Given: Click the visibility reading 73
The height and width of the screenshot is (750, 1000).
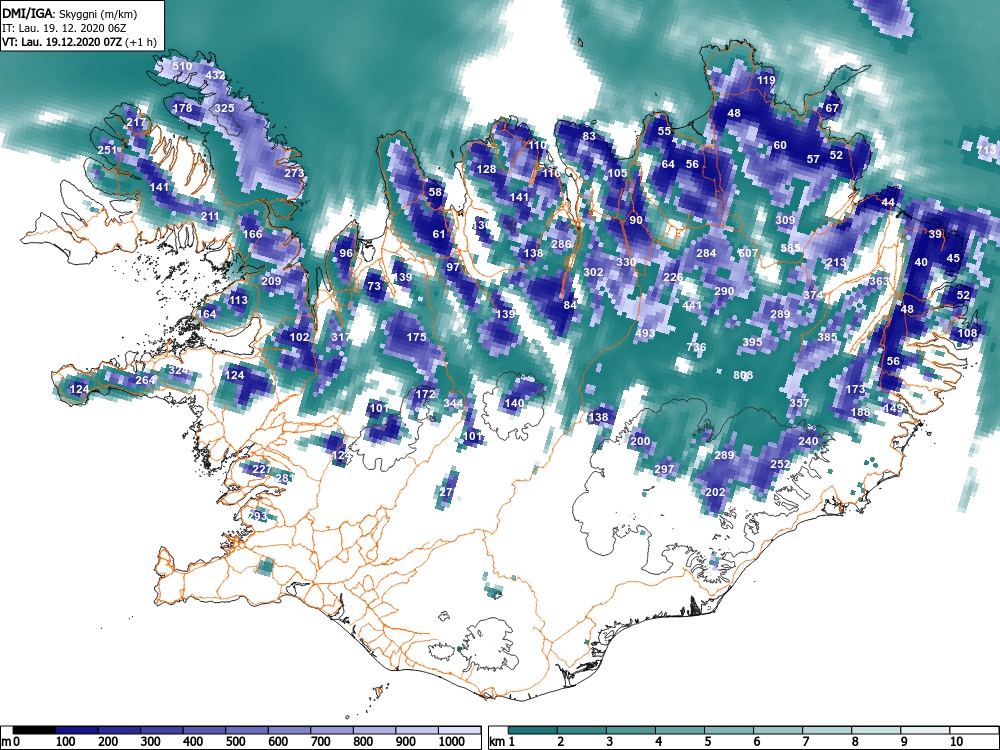Looking at the screenshot, I should (x=374, y=286).
